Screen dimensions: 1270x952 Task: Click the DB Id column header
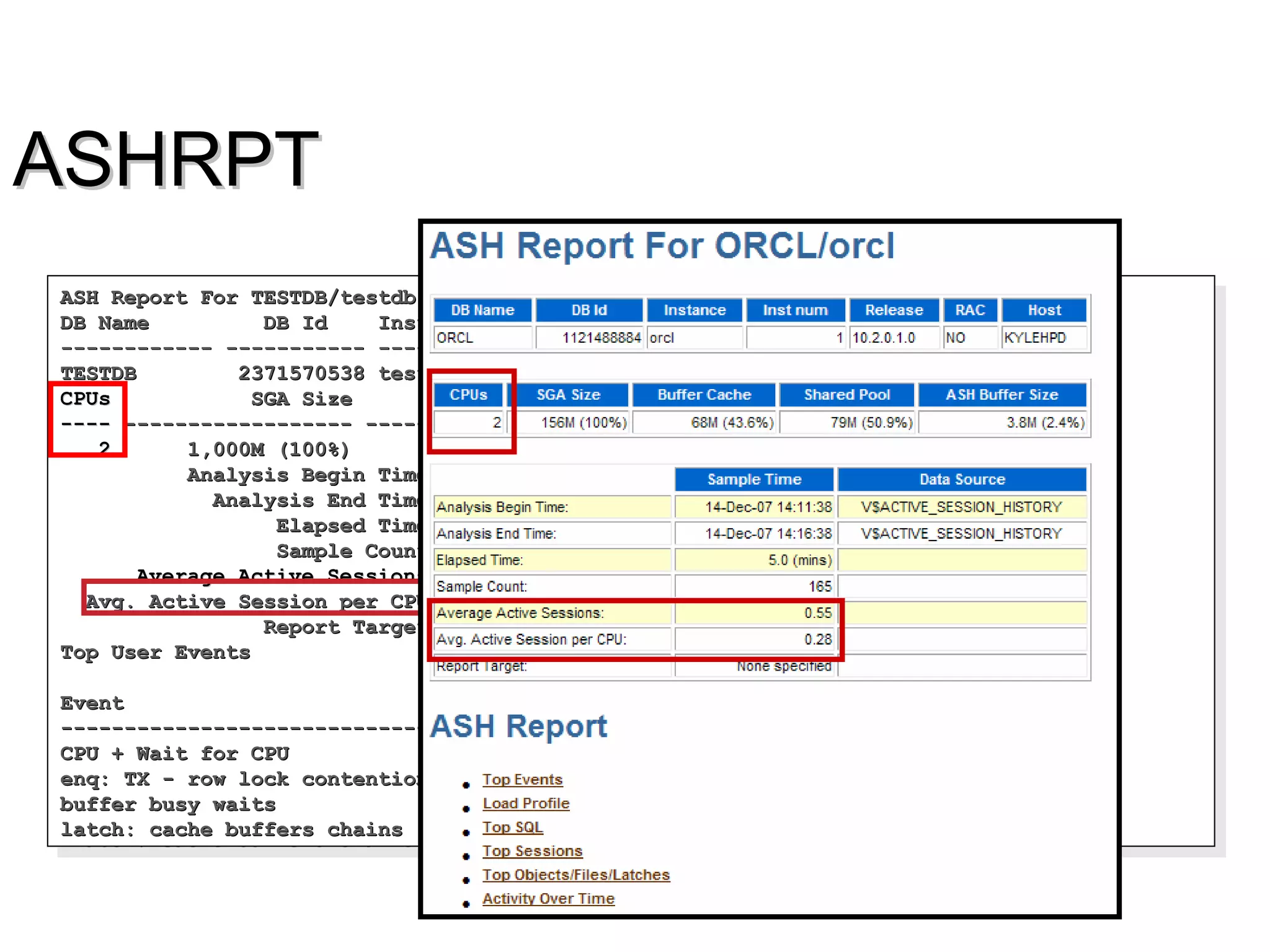pyautogui.click(x=589, y=310)
